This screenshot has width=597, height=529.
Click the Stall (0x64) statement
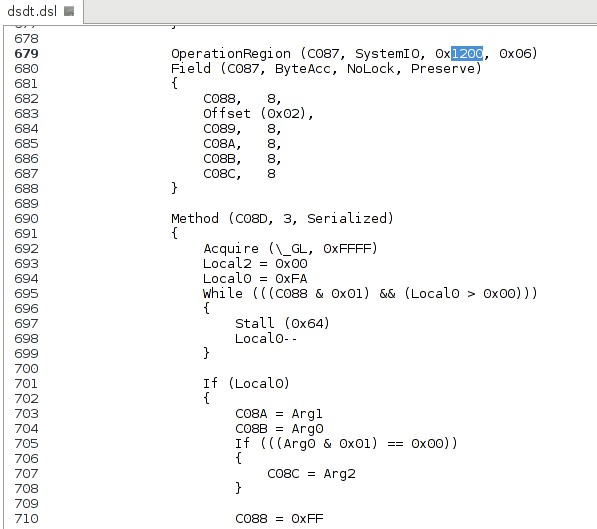click(x=282, y=324)
